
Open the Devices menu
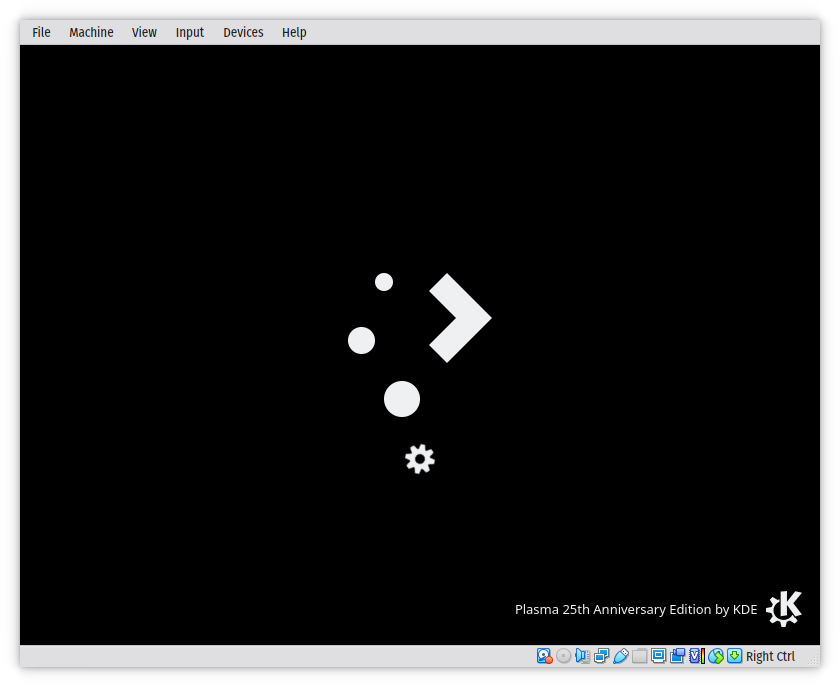click(x=243, y=33)
